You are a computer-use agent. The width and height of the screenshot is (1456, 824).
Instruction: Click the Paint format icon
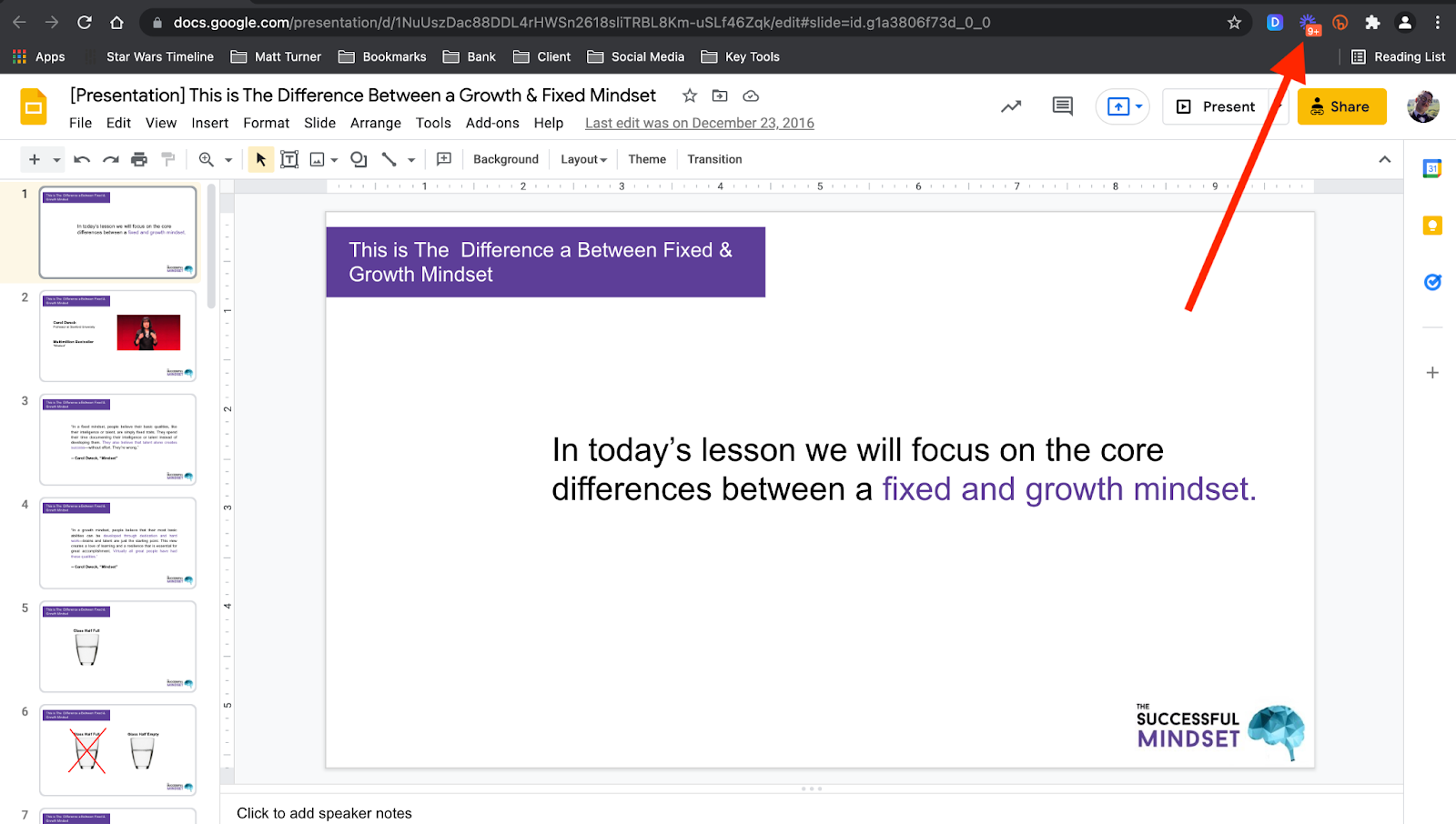[x=168, y=159]
